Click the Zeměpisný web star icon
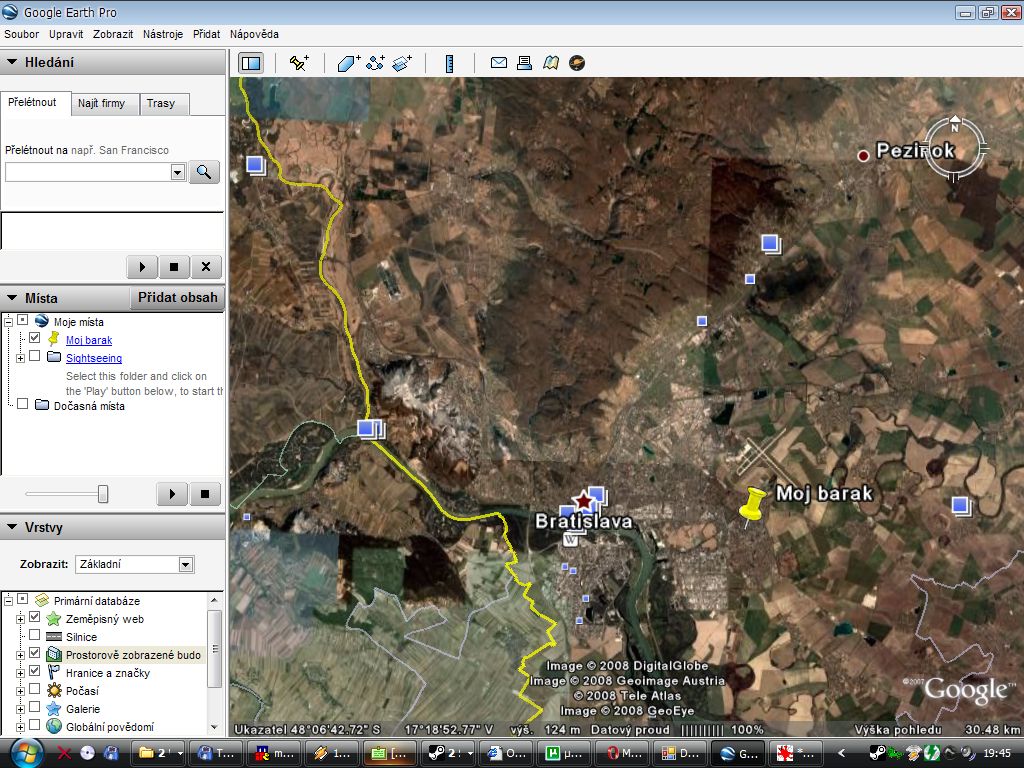1024x768 pixels. [x=54, y=618]
